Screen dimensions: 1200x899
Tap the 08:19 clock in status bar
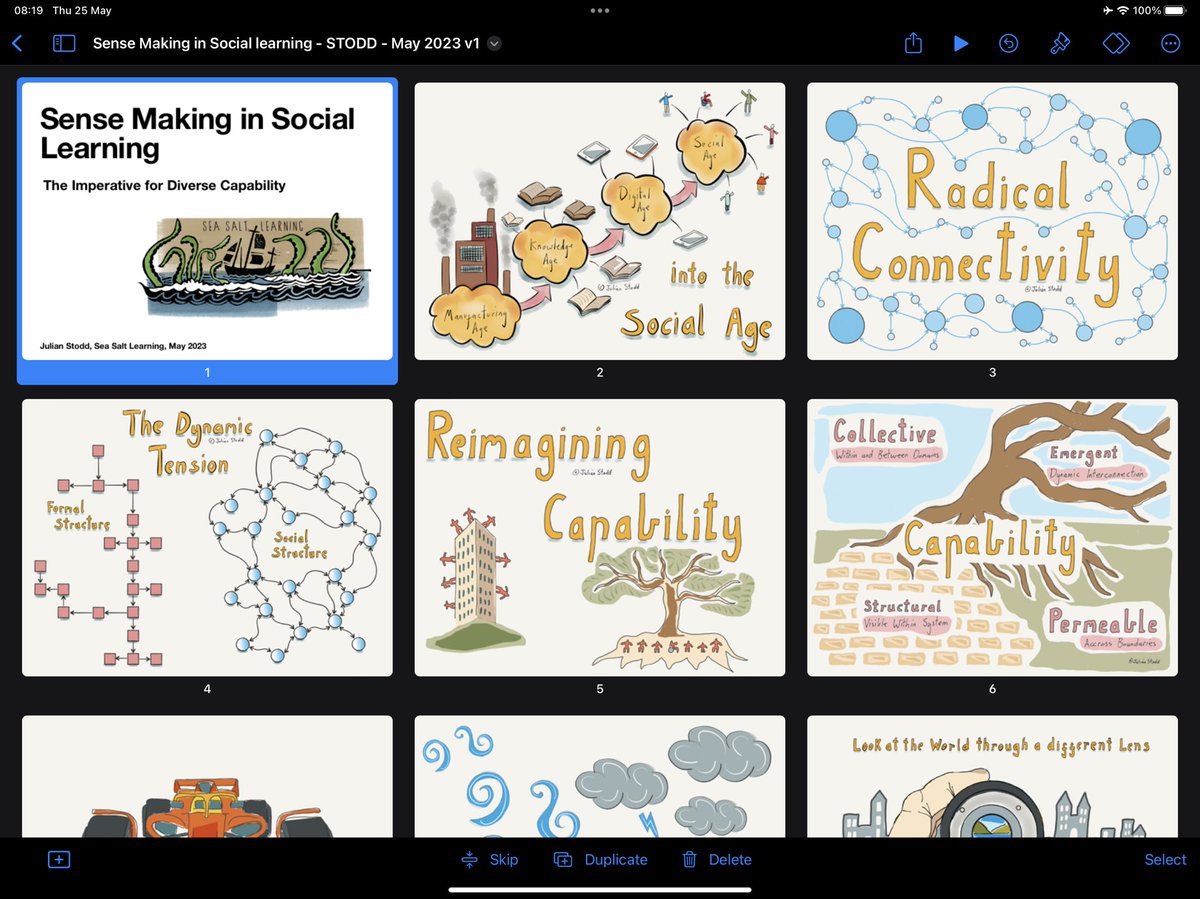[27, 11]
